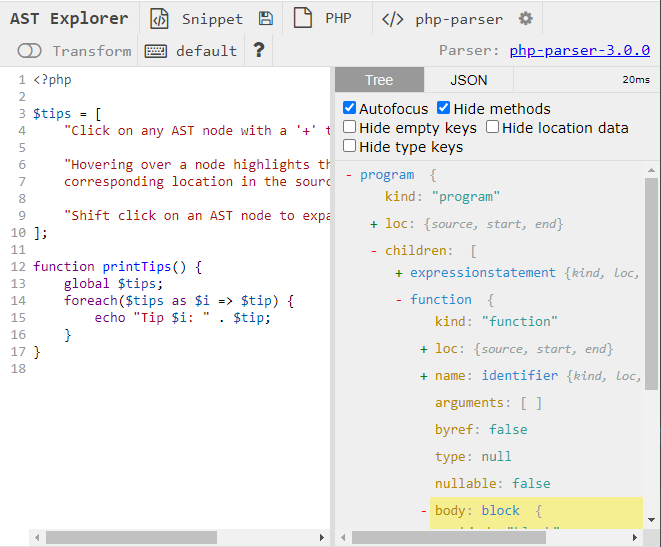Collapse the children array node
This screenshot has height=547, width=661.
[374, 251]
